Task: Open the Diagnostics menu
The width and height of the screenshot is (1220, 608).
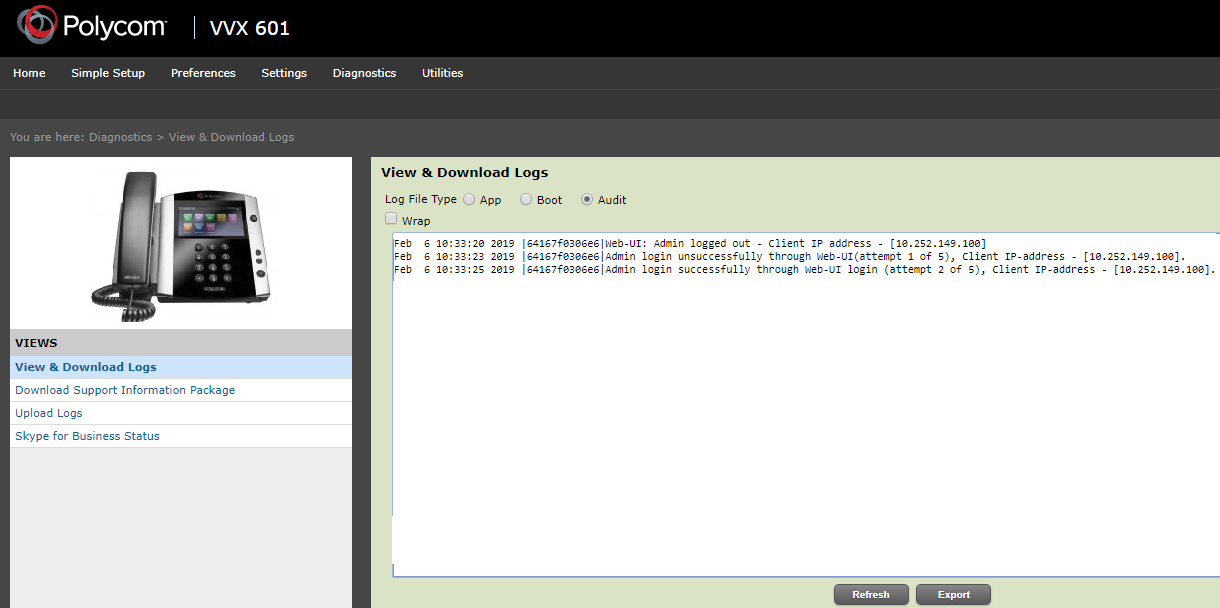Action: (x=364, y=72)
